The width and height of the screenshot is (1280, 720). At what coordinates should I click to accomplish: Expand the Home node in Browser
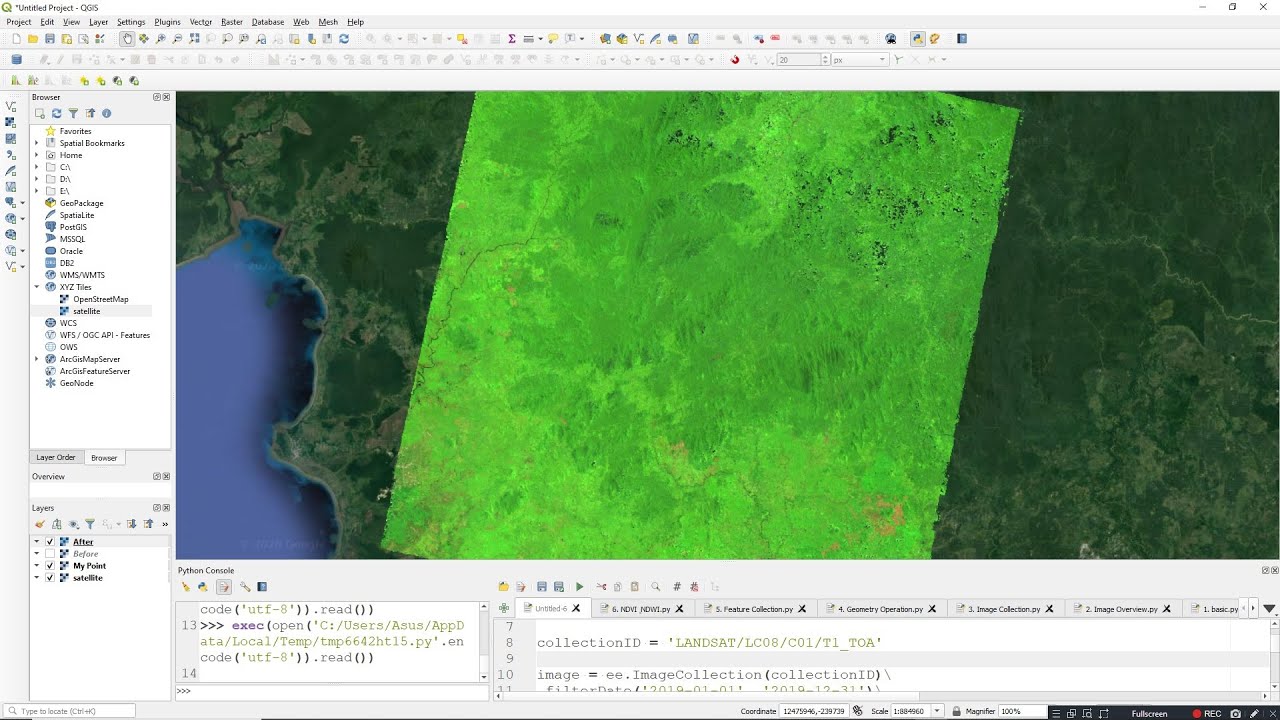[x=37, y=155]
